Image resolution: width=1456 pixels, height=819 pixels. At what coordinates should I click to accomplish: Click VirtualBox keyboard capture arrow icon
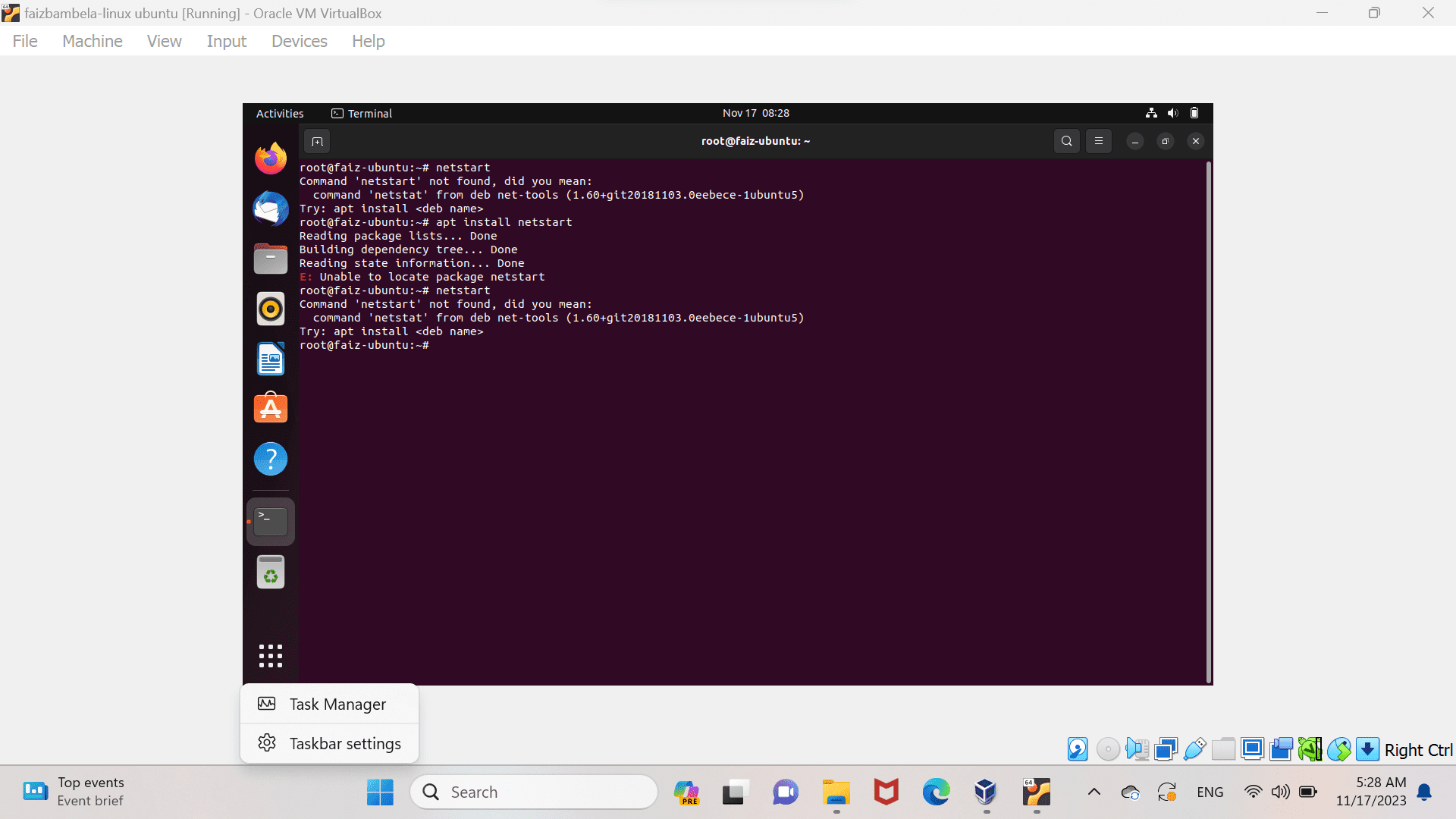(x=1367, y=749)
